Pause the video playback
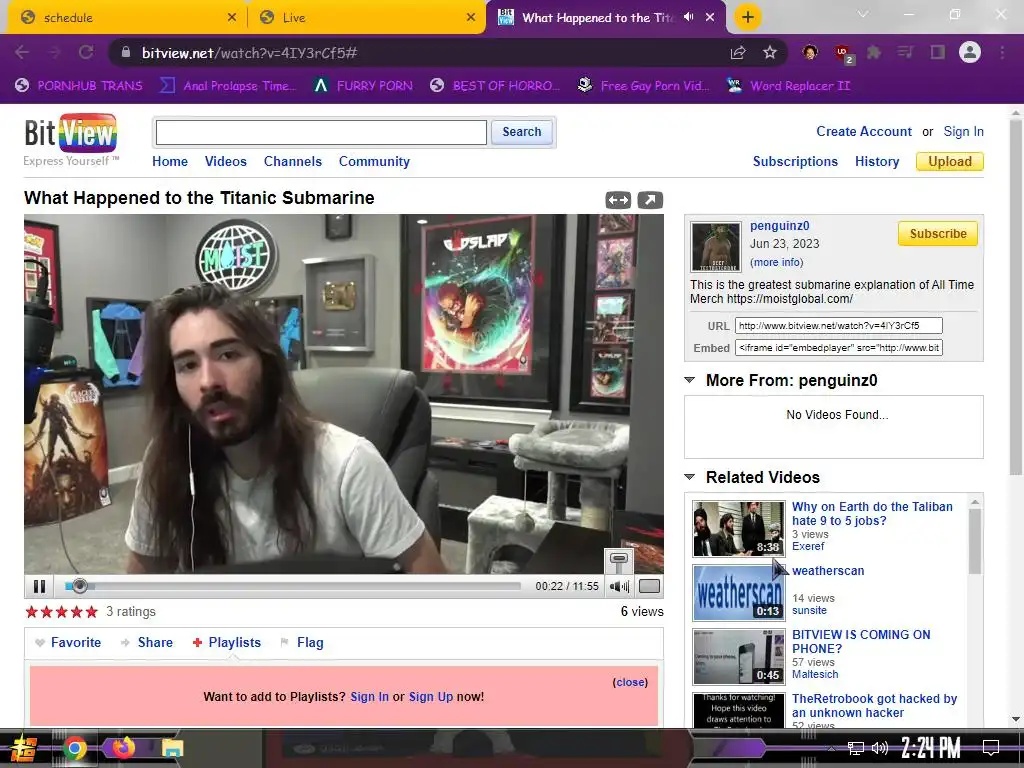 coord(39,586)
